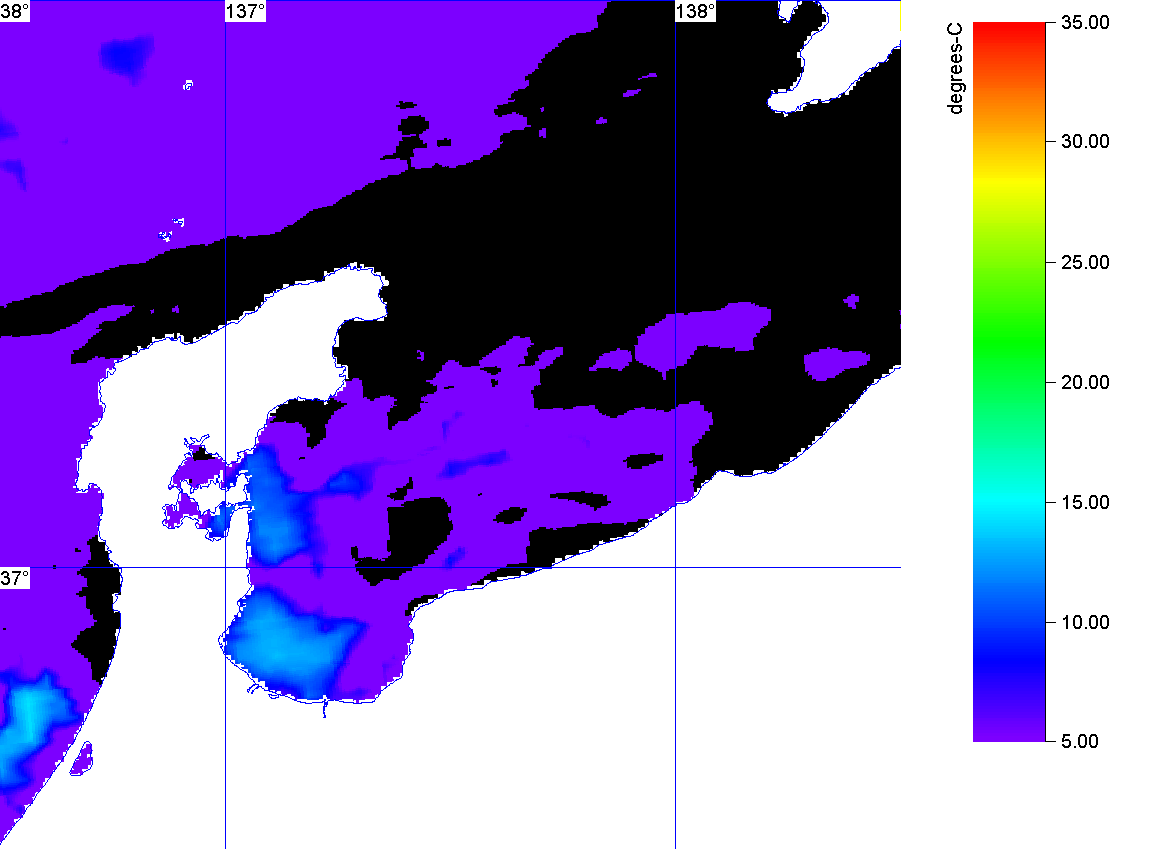
Task: Click the temperature color scale bar
Action: (x=1009, y=381)
